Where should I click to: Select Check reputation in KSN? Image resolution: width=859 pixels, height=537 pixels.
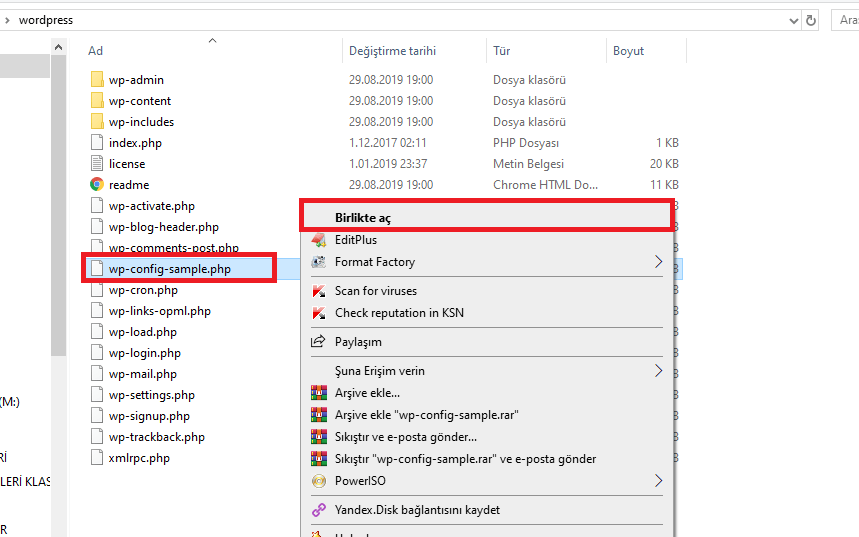(x=399, y=313)
